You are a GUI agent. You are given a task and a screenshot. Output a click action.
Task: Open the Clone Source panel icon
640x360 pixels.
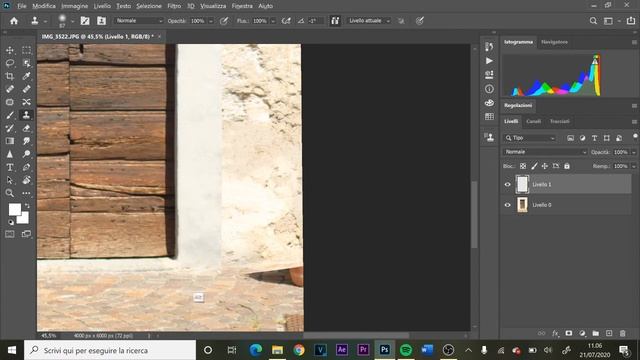click(101, 21)
